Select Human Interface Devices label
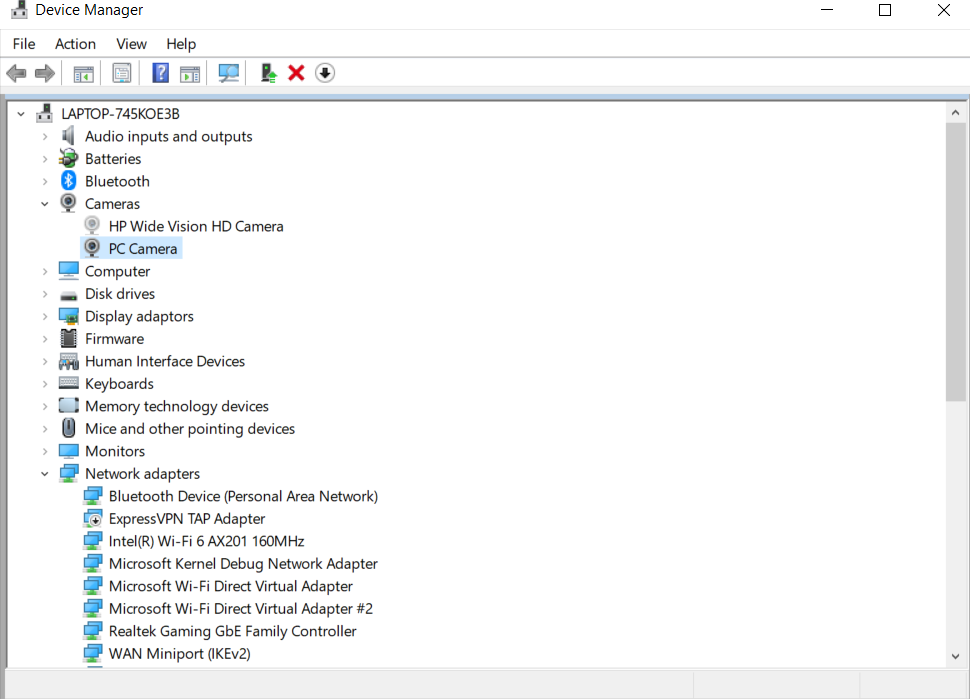This screenshot has height=699, width=970. pos(165,361)
